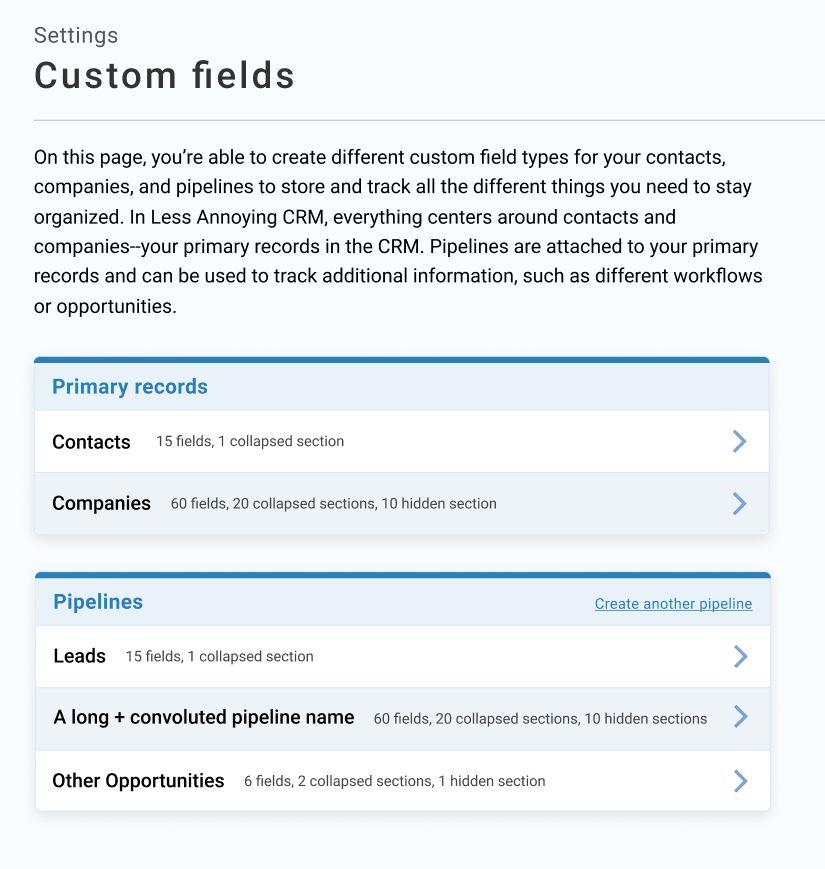Click the Primary records section header
Viewport: 825px width, 869px height.
pos(130,387)
